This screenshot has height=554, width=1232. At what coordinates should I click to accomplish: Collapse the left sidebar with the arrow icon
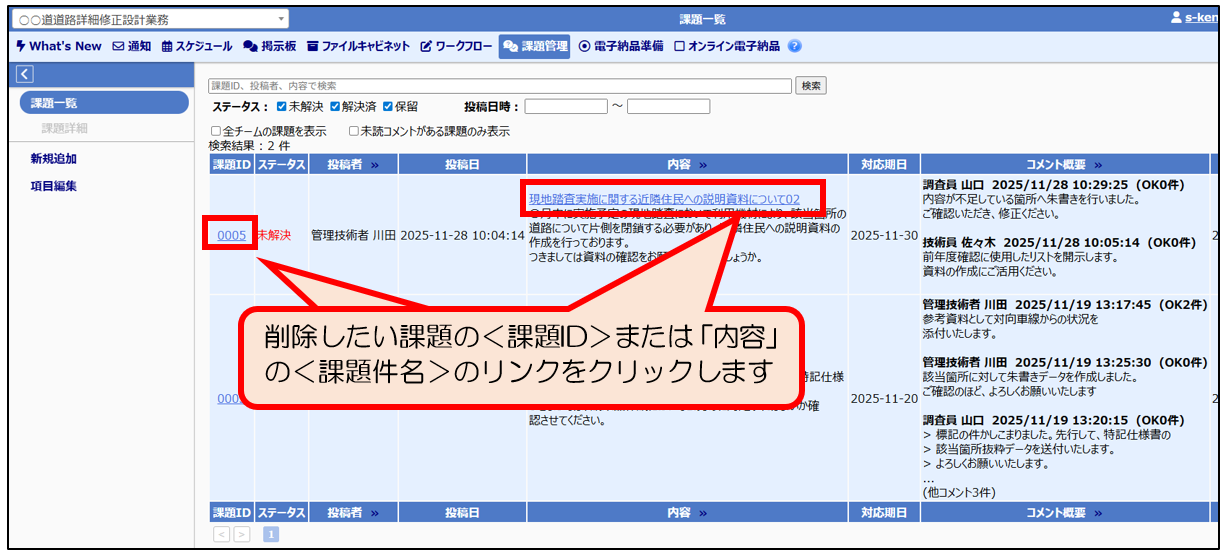[25, 74]
